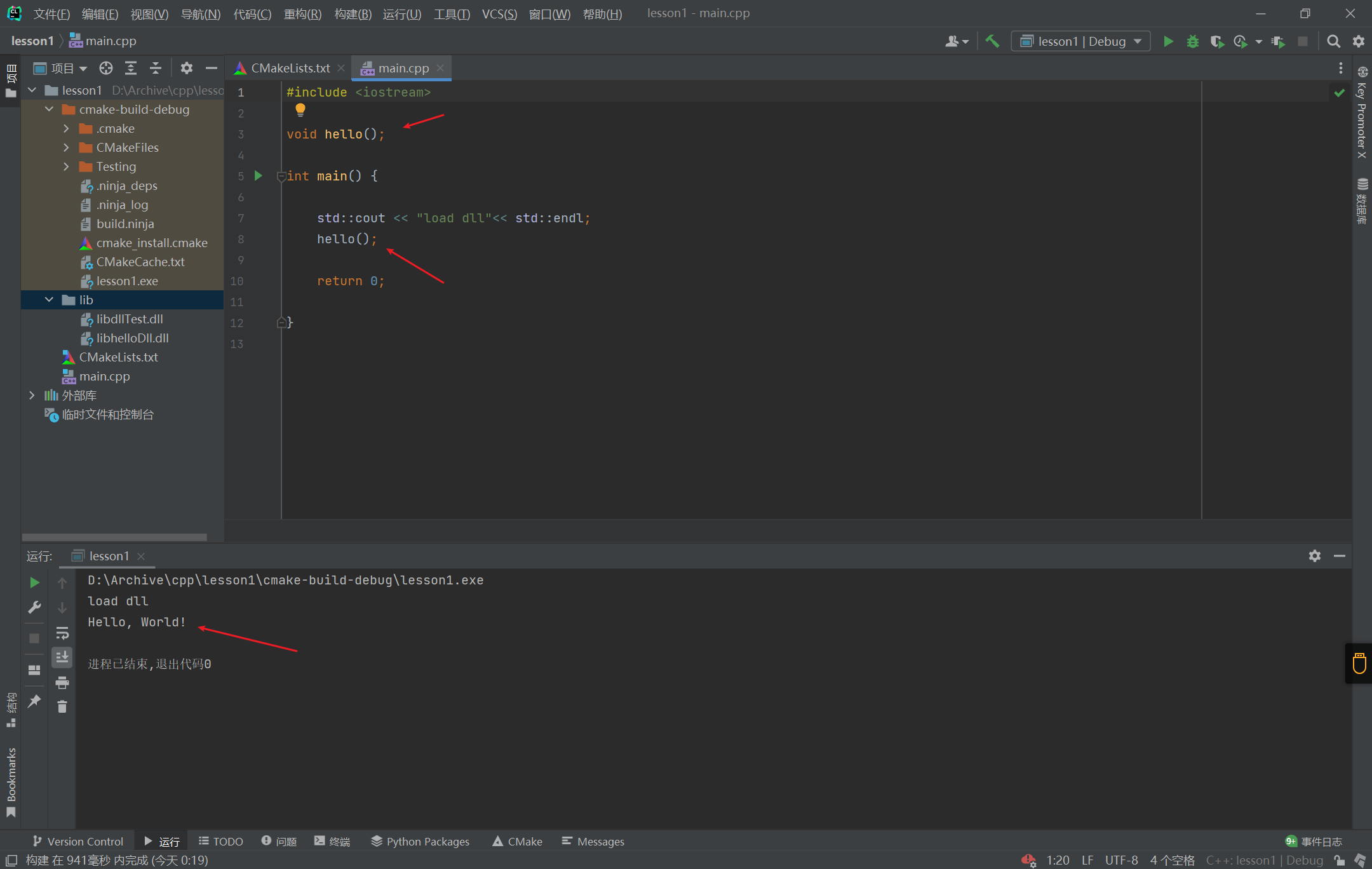
Task: Open the CMake tool window
Action: (x=518, y=841)
